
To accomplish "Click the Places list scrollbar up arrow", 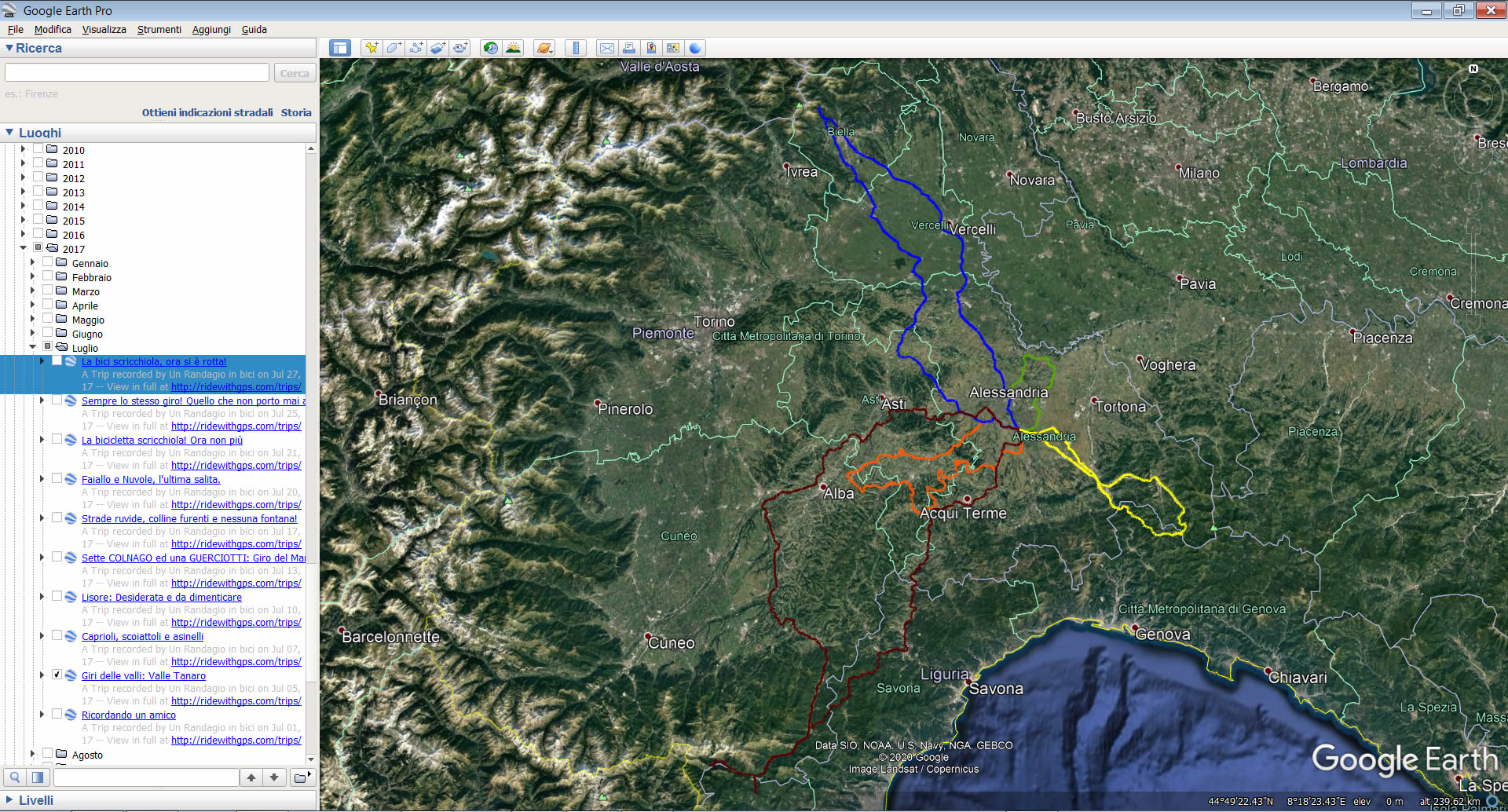I will pos(311,148).
